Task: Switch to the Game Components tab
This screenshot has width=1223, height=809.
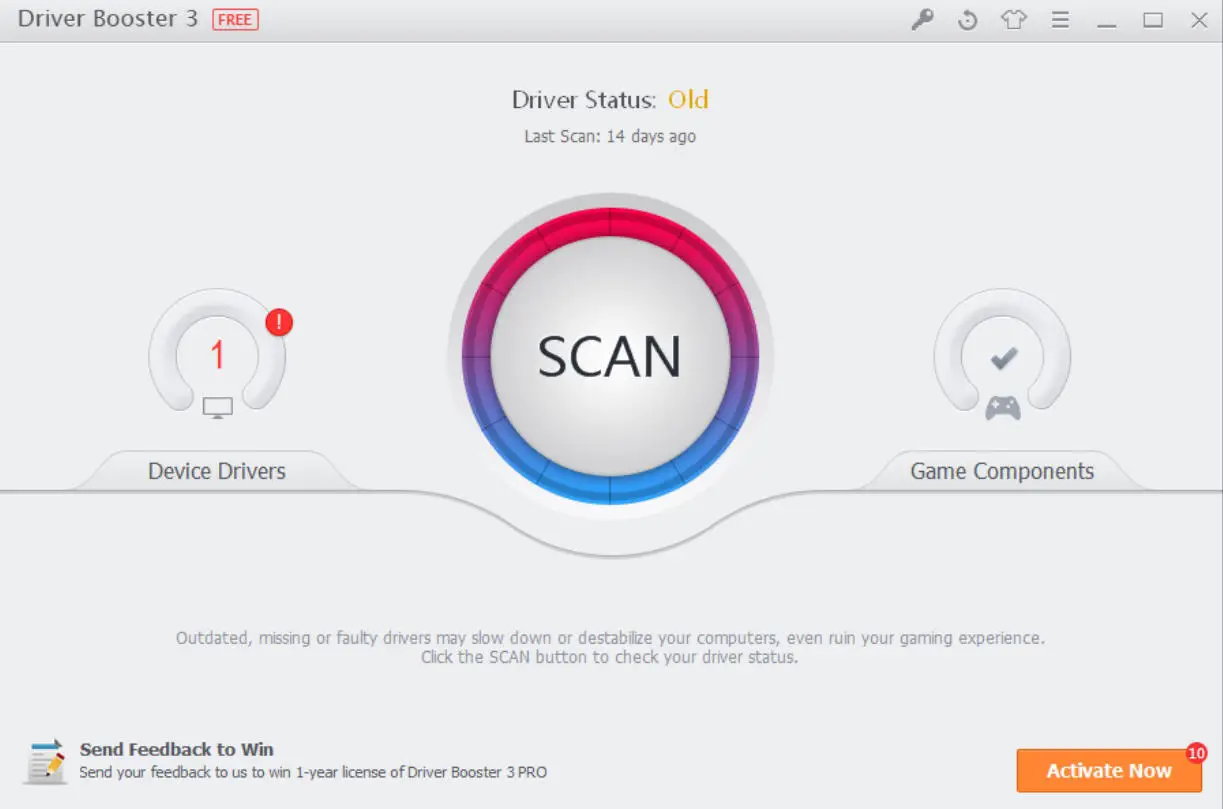Action: [x=1002, y=471]
